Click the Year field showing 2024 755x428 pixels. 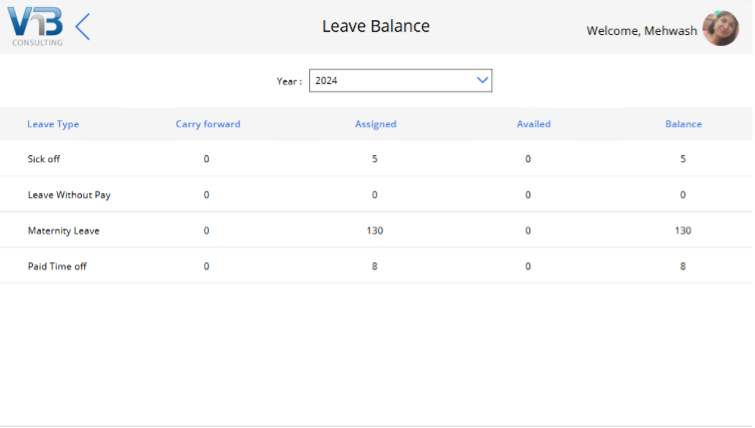pos(400,80)
